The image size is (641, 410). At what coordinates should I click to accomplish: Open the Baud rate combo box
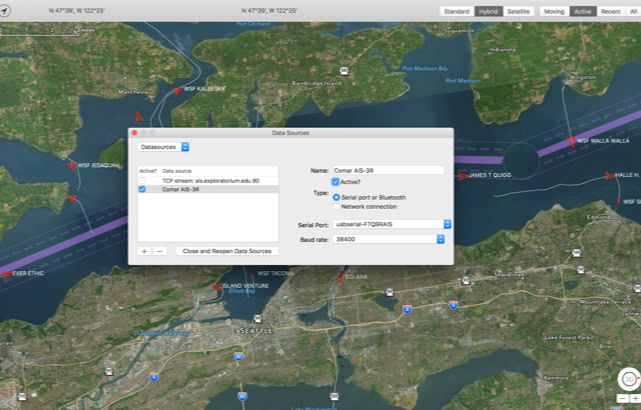click(440, 239)
